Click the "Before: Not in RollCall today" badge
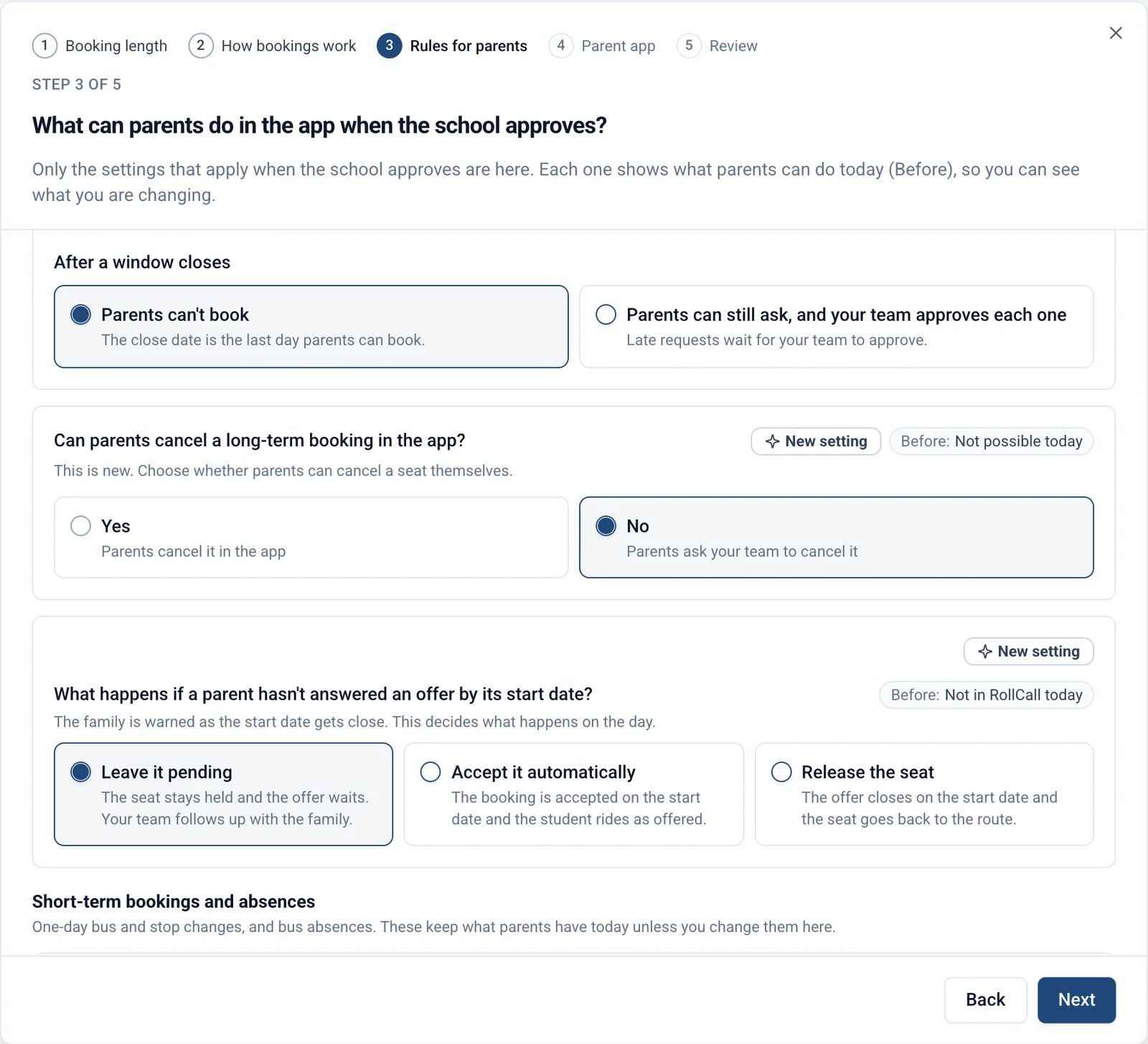Image resolution: width=1148 pixels, height=1044 pixels. 987,695
